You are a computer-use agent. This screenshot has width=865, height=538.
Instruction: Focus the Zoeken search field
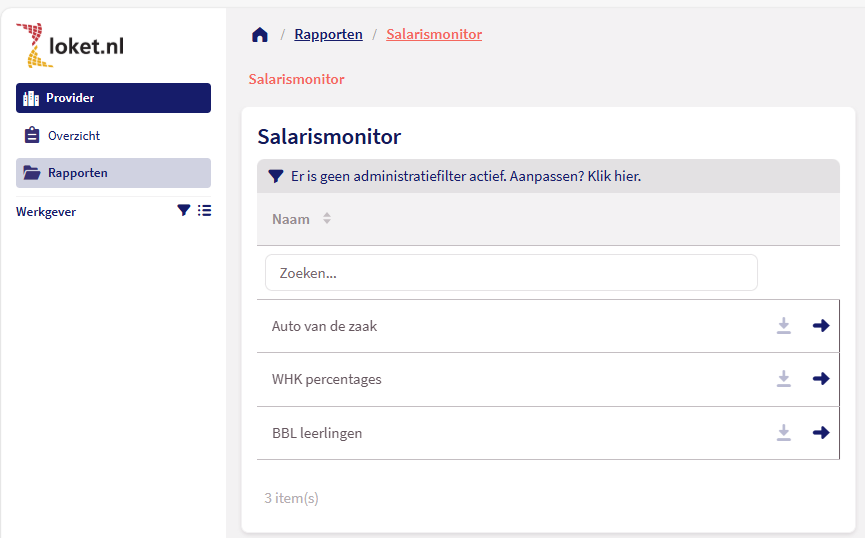click(511, 273)
